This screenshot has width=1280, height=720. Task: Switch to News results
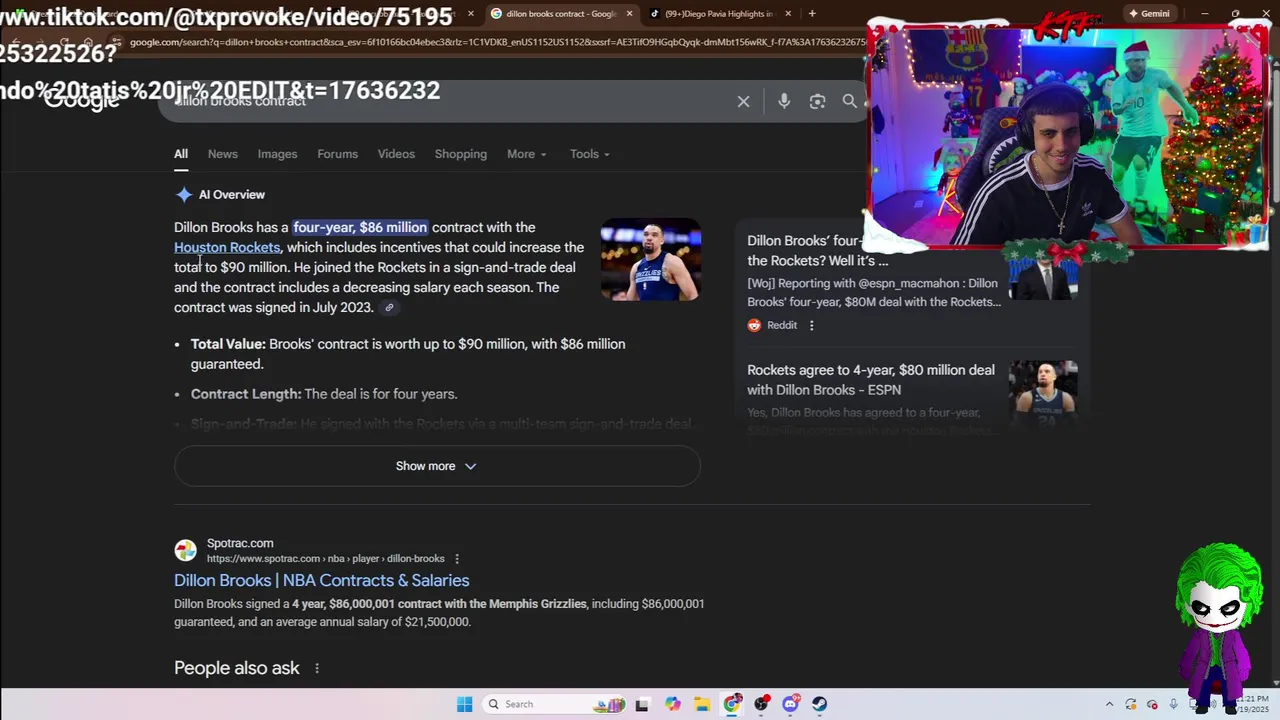click(x=223, y=154)
